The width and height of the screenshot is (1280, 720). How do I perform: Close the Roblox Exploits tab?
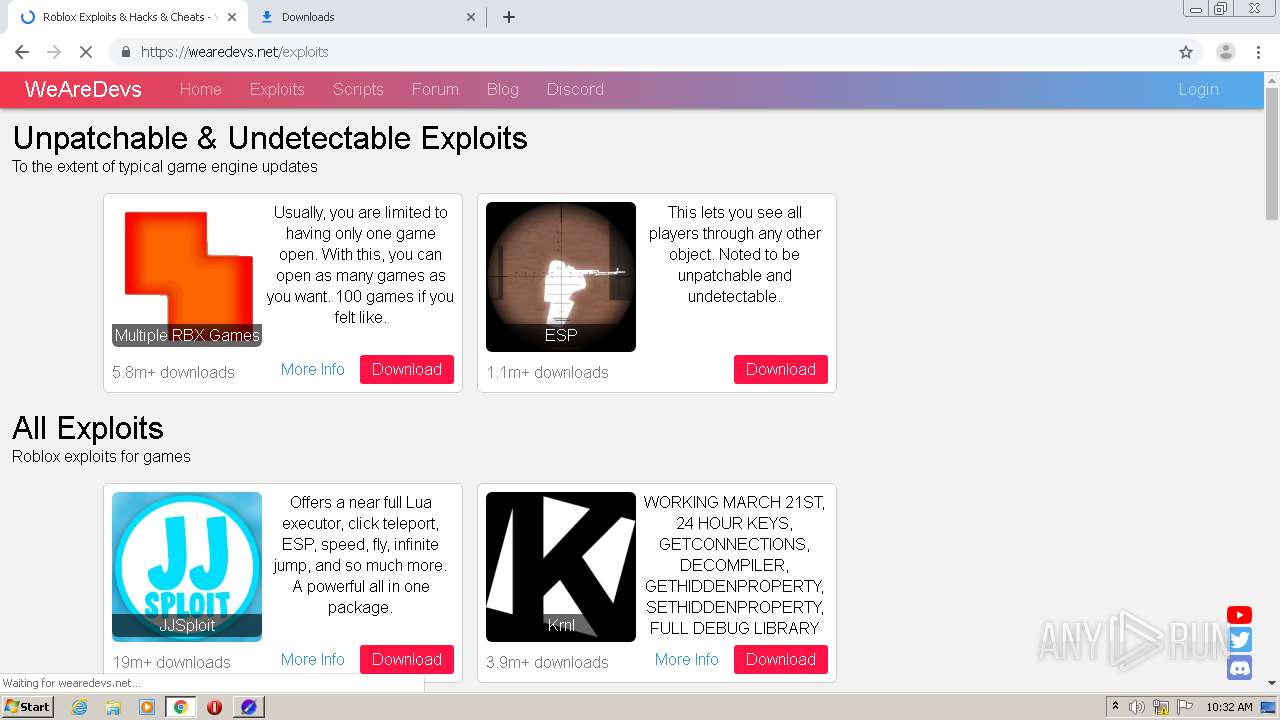(x=232, y=17)
